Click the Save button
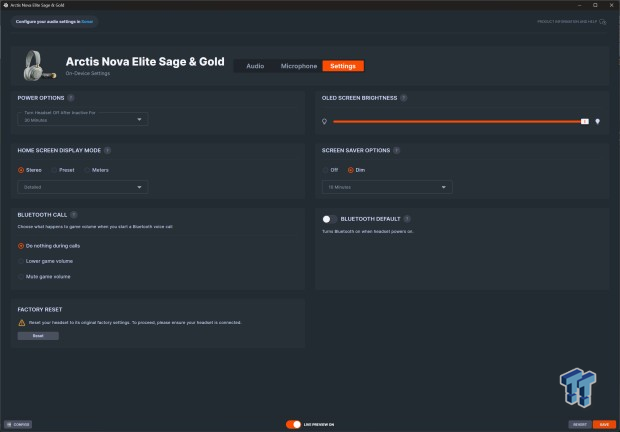Screen dimensions: 620x432 coord(604,424)
